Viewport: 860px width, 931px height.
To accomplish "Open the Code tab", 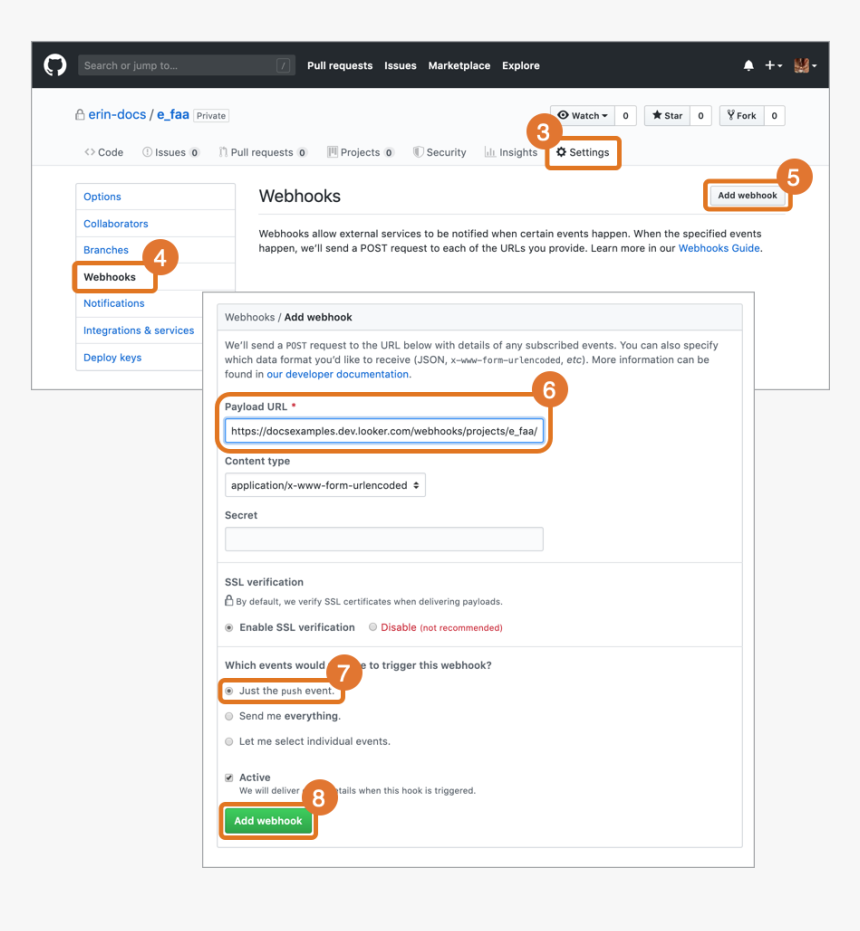I will coord(104,153).
